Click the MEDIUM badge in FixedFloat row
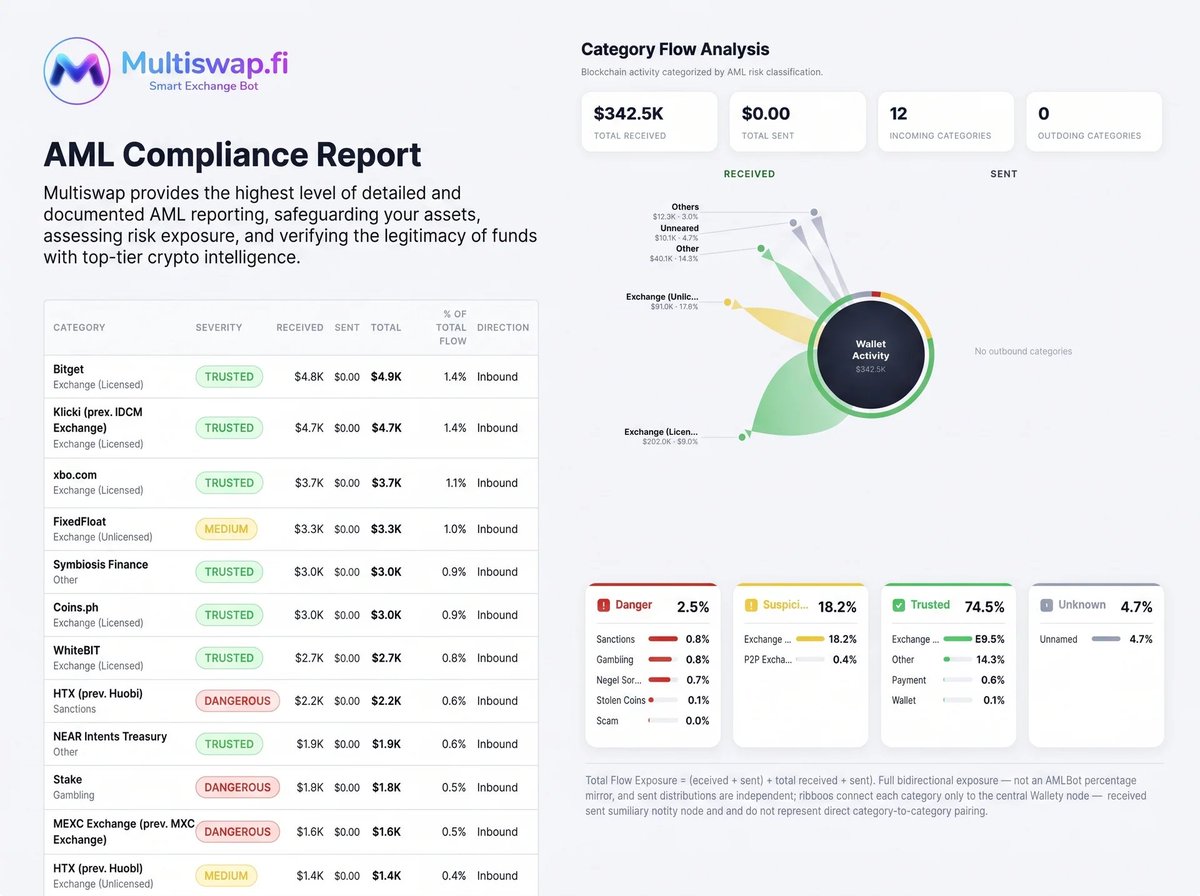 [226, 529]
